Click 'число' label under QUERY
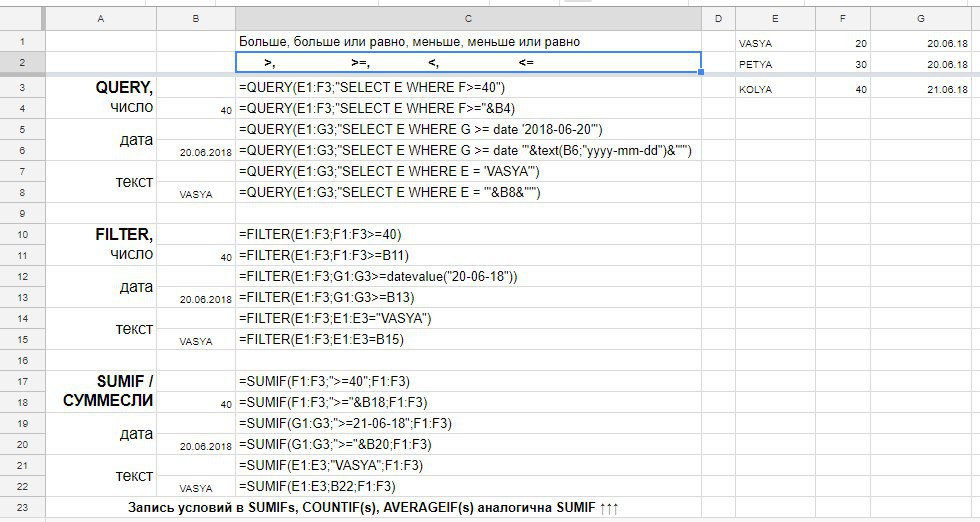The image size is (980, 522). (x=101, y=108)
